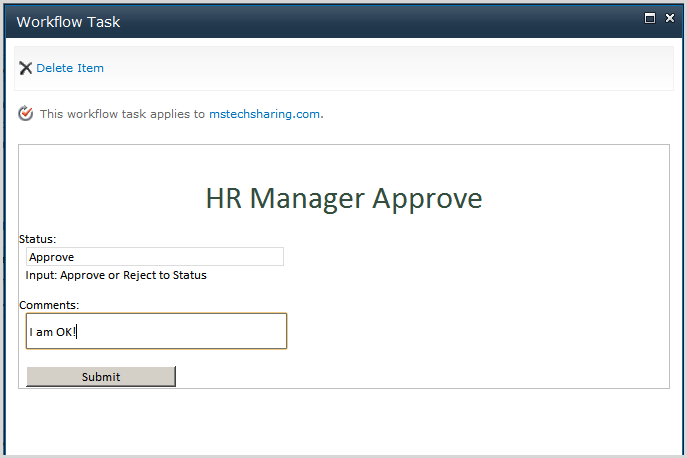
Task: Click the Delete Item X icon
Action: click(x=25, y=68)
